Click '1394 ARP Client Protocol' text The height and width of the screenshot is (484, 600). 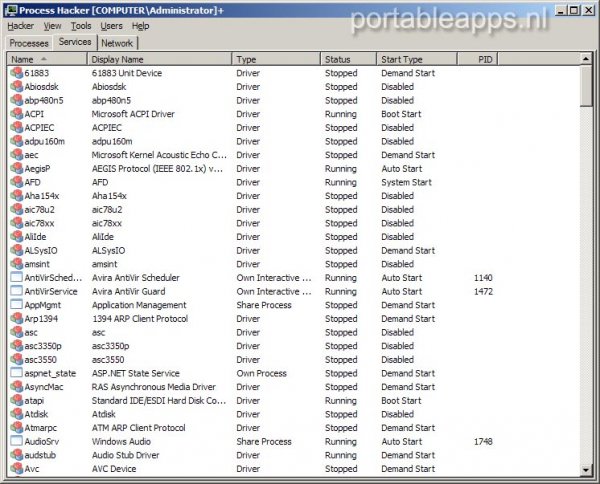pos(140,319)
